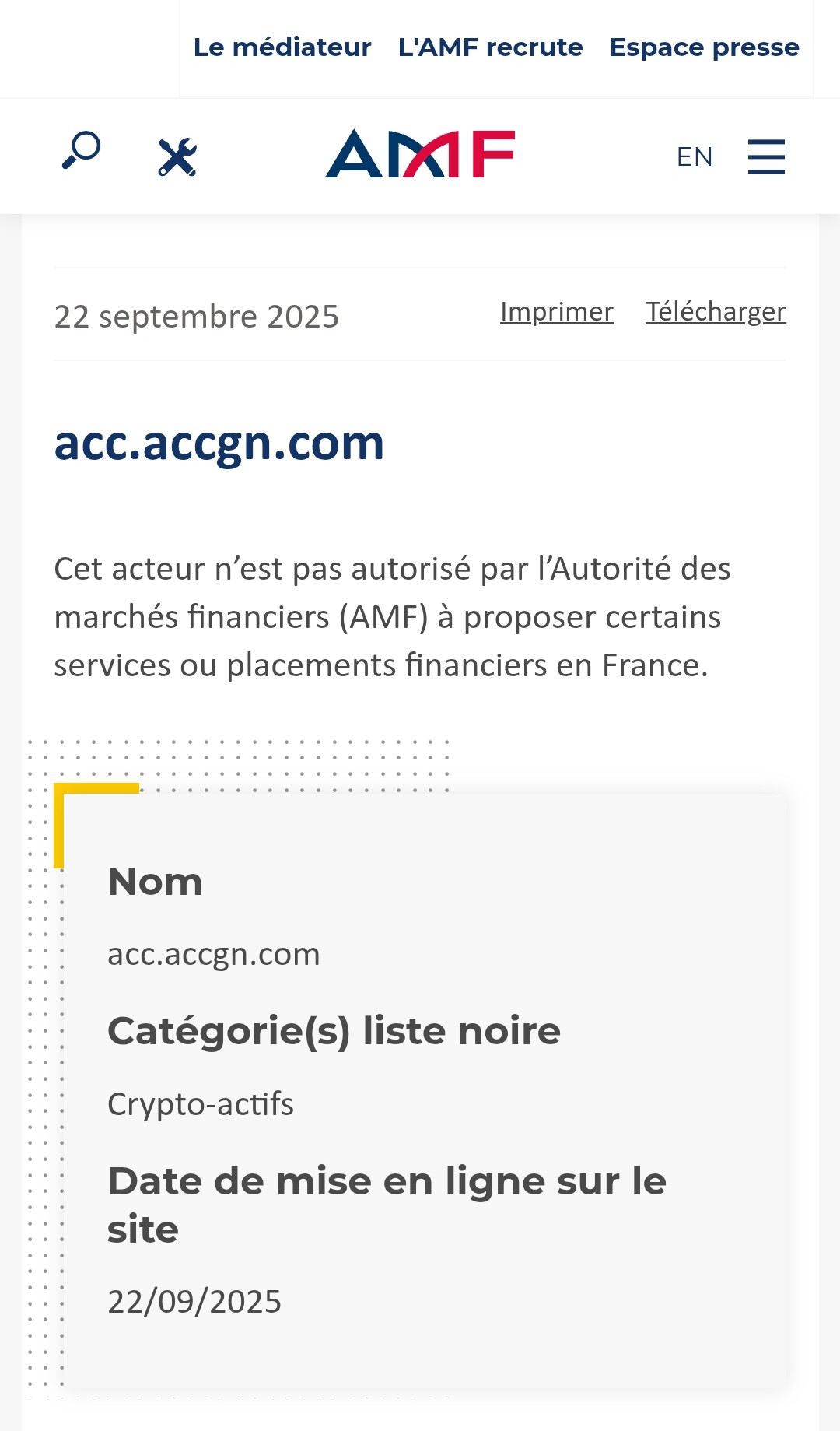840x1431 pixels.
Task: Switch language to EN
Action: coord(694,157)
